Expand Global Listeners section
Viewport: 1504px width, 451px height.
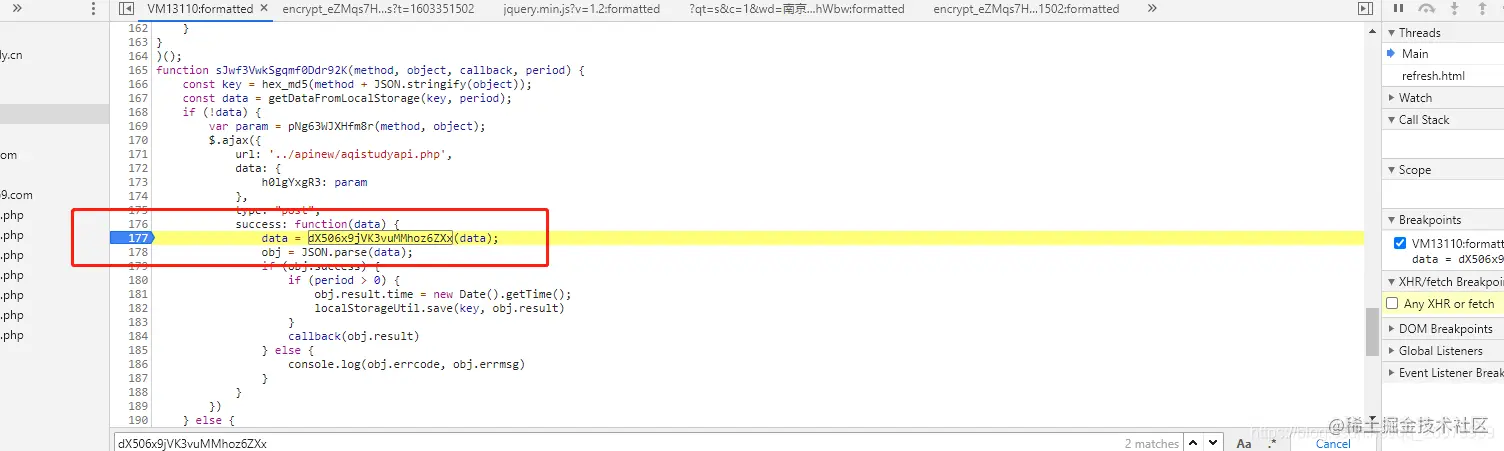(1443, 351)
